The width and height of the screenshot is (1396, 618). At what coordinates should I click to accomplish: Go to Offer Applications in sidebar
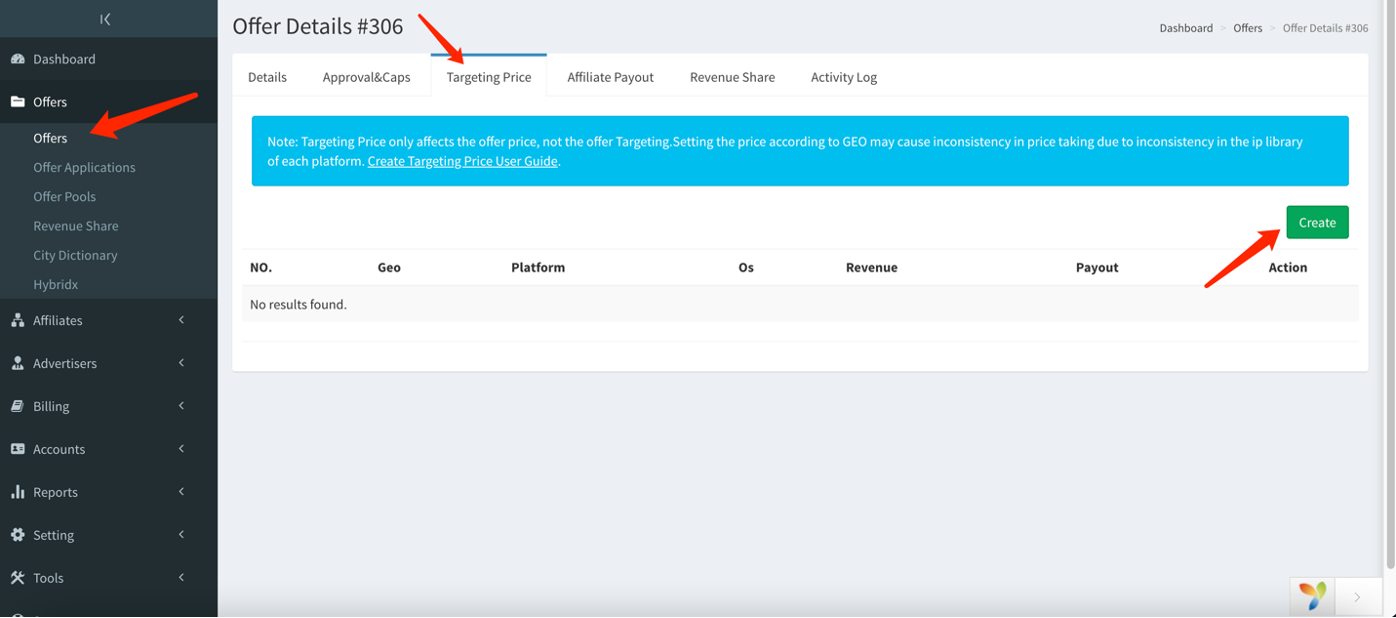[84, 167]
